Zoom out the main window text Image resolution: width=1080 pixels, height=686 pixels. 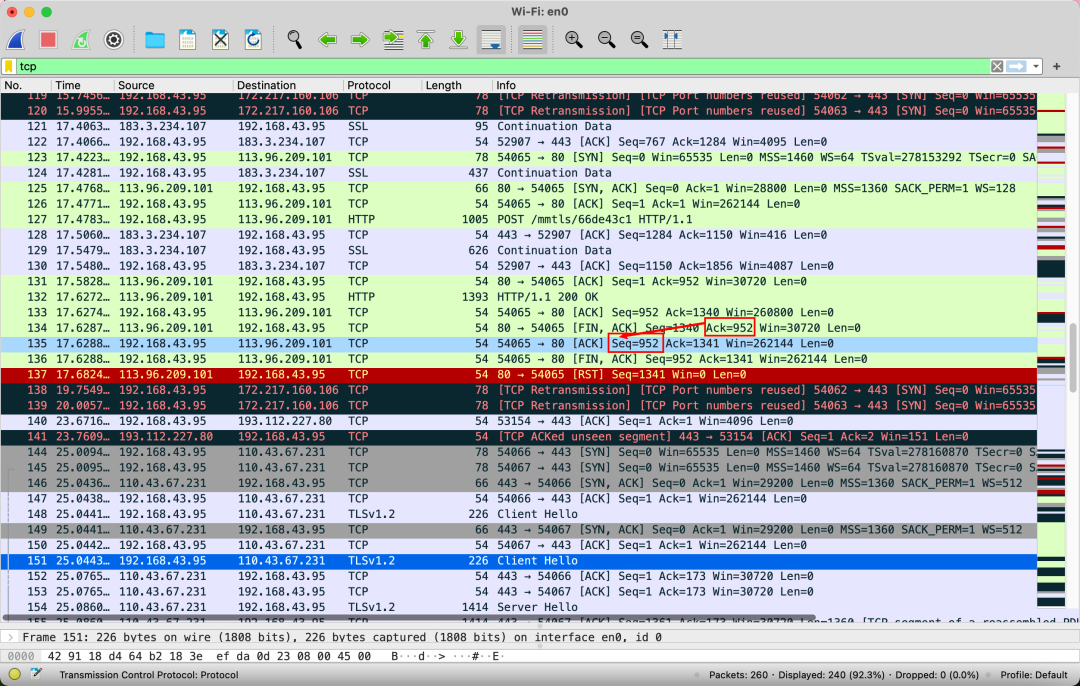tap(606, 40)
